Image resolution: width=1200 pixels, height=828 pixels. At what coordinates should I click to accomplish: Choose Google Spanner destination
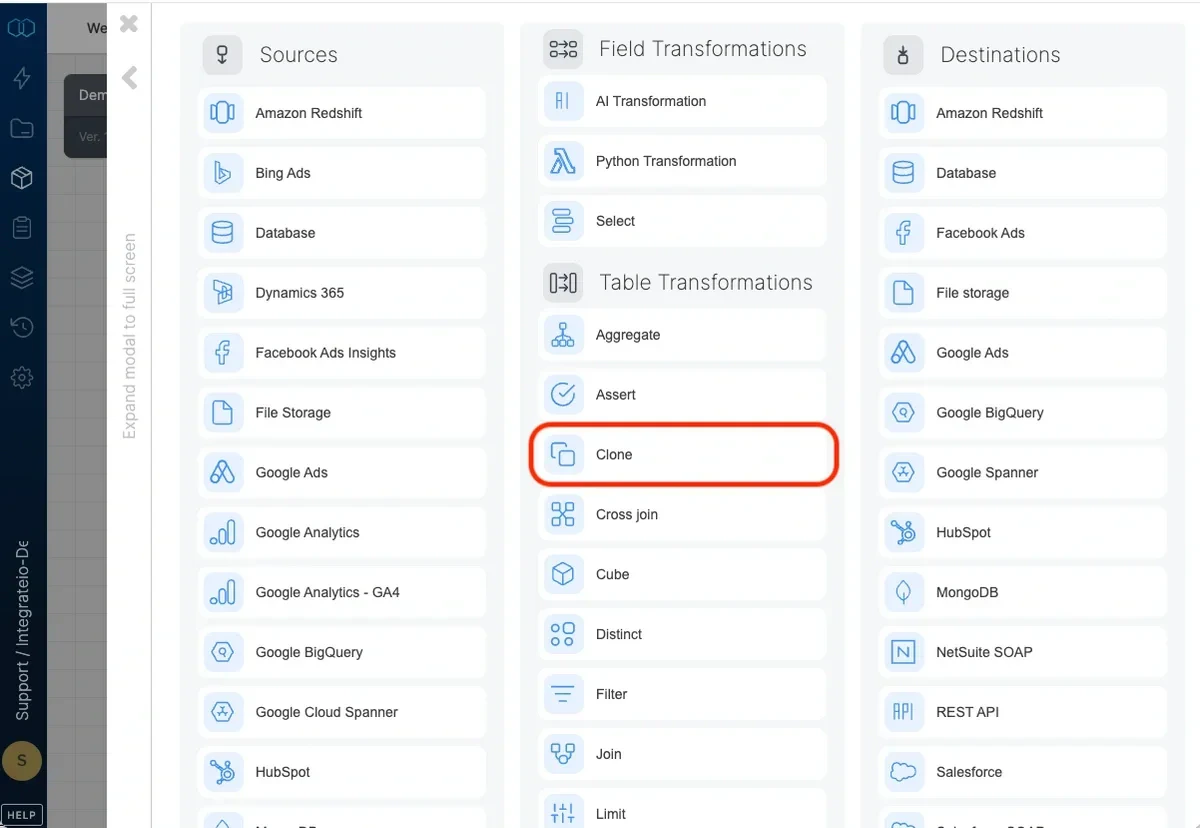[1023, 472]
